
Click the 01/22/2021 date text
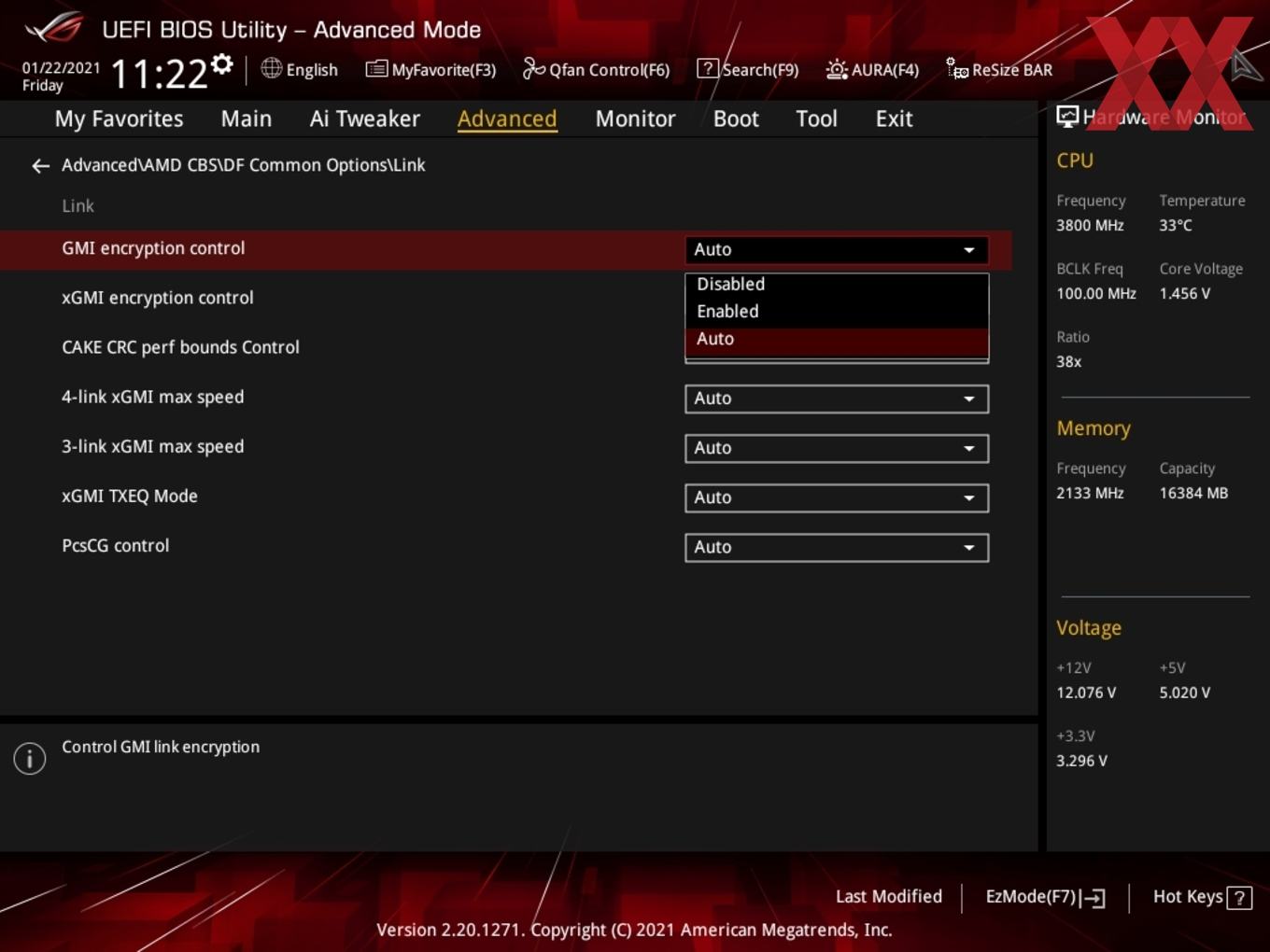coord(61,68)
